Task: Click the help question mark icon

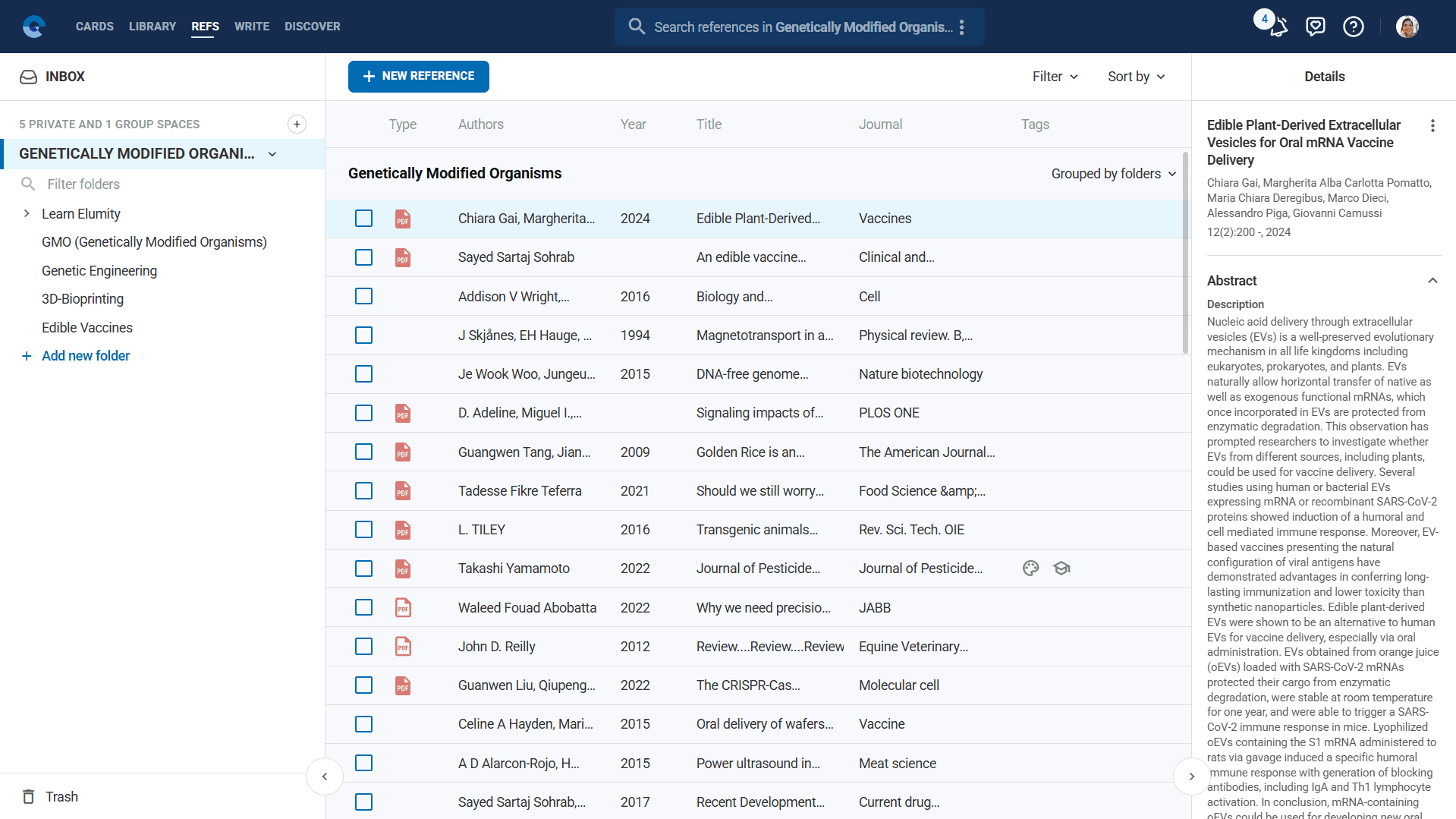Action: (x=1353, y=27)
